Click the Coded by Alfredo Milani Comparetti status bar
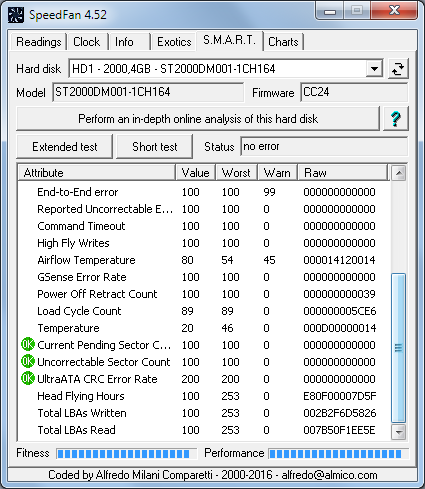The image size is (425, 489). [x=213, y=475]
